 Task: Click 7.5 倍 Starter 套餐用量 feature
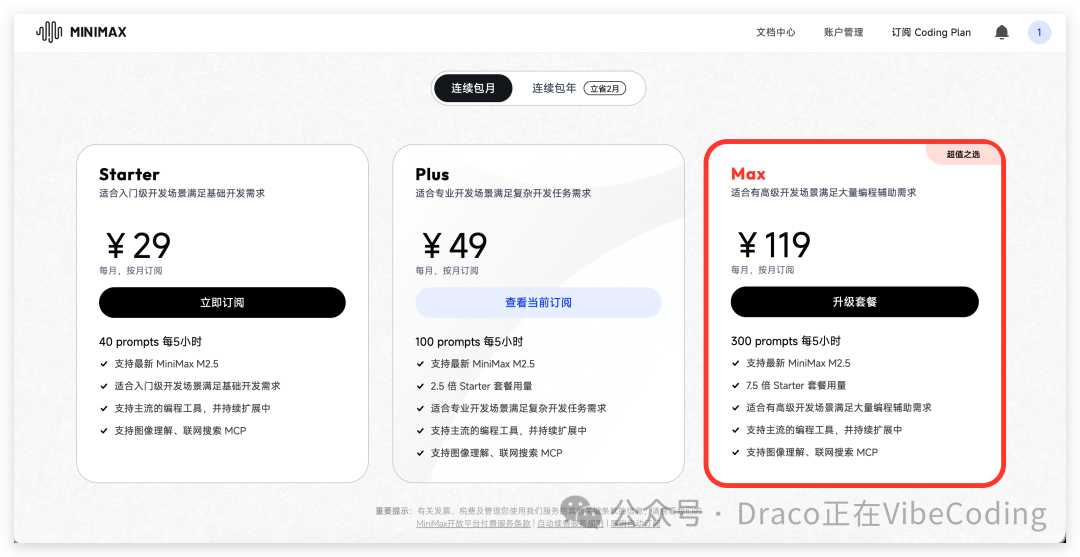pyautogui.click(x=796, y=386)
